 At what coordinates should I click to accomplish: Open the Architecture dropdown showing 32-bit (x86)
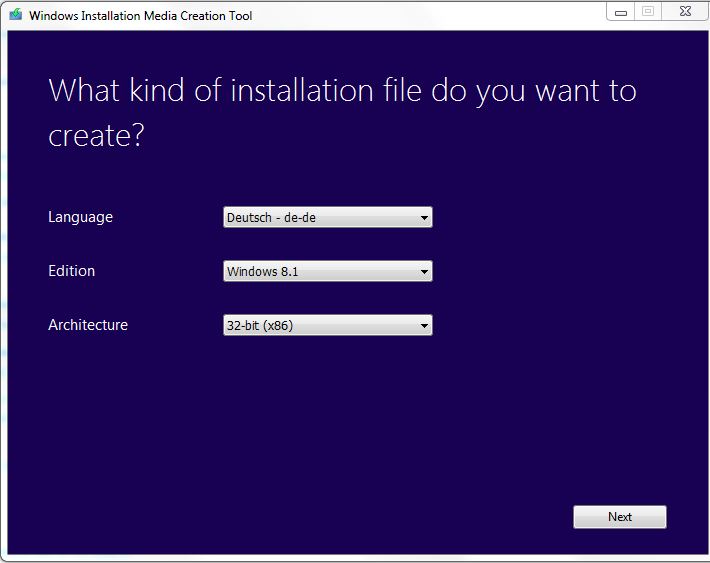327,325
